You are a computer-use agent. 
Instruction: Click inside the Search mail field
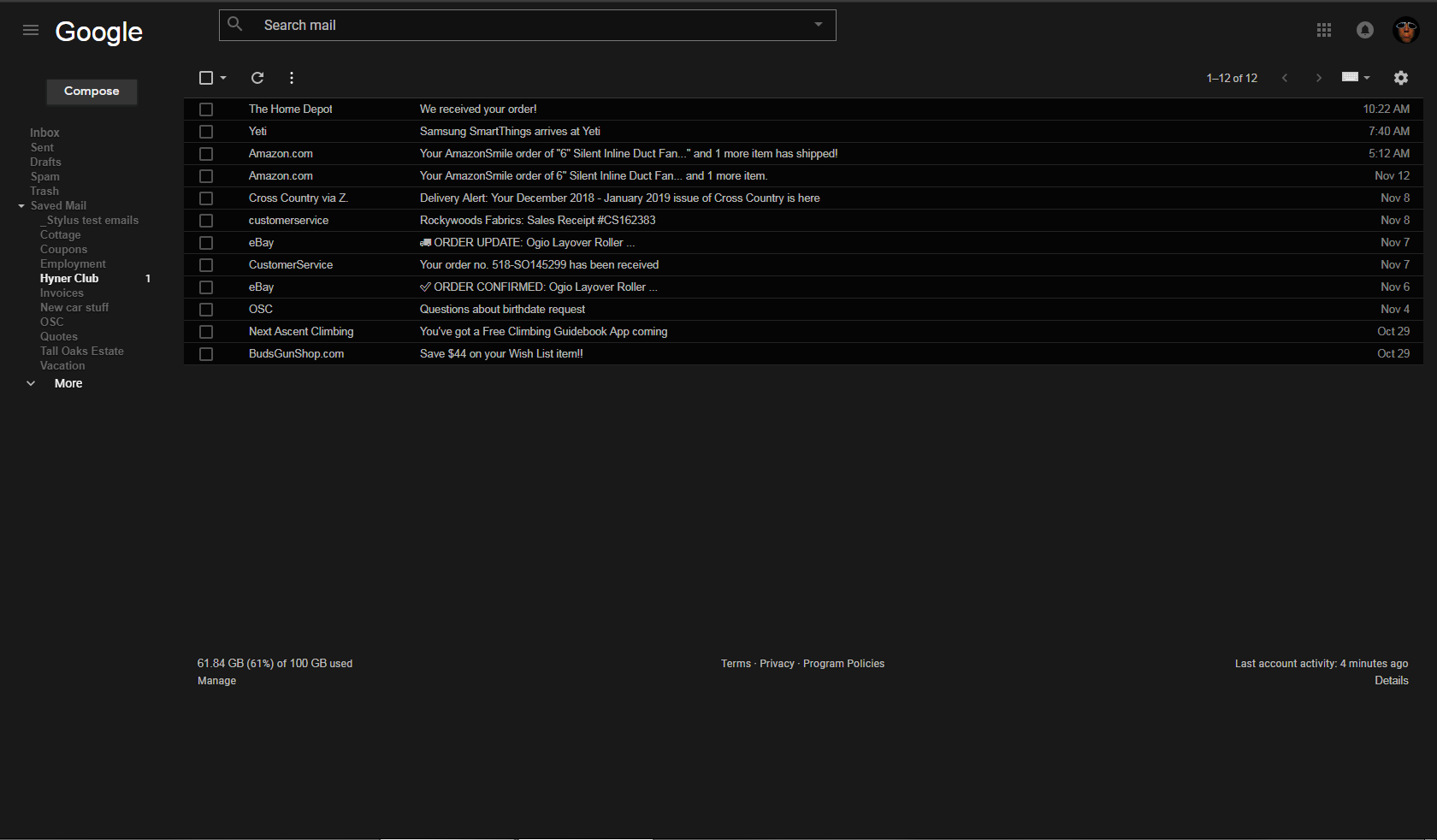tap(527, 25)
